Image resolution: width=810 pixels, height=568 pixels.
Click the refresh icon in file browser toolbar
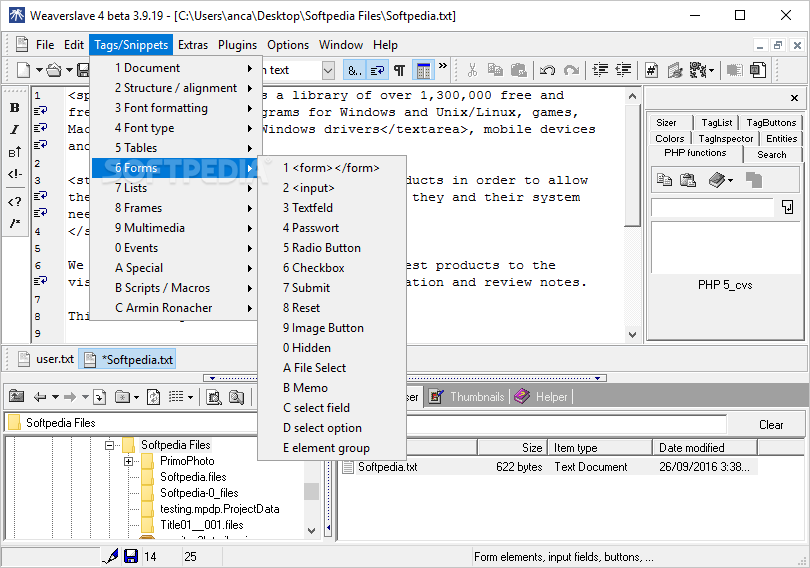(153, 397)
